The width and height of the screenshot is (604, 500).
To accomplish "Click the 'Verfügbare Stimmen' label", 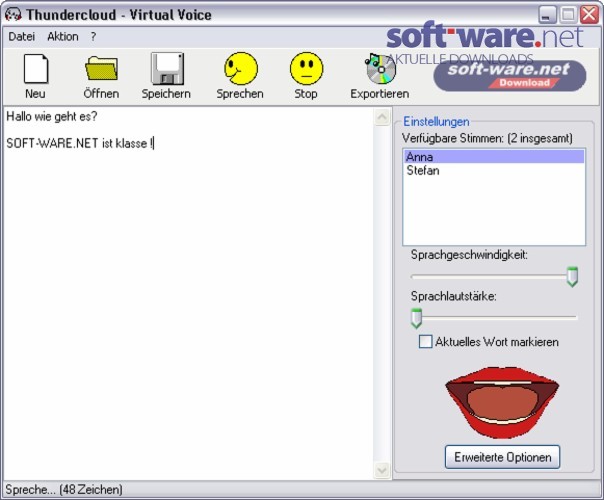I will (487, 138).
